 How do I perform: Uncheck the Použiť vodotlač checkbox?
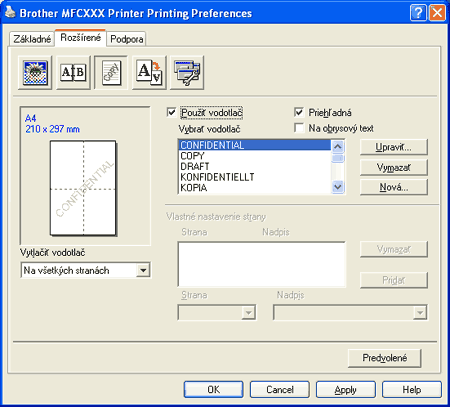coord(171,112)
